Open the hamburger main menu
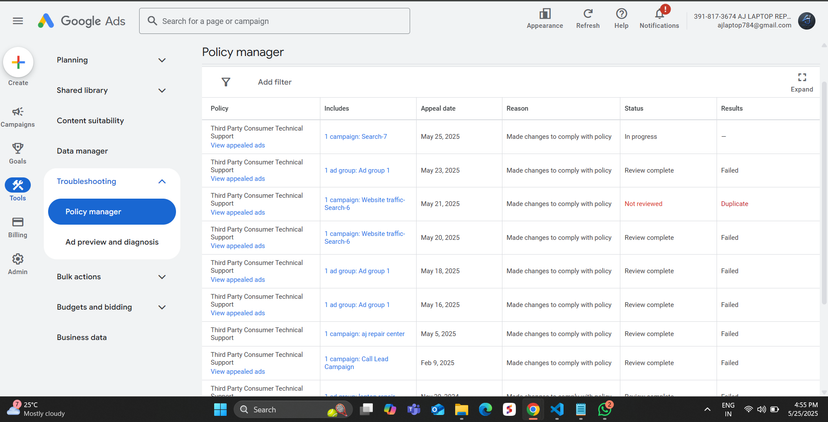 17,21
